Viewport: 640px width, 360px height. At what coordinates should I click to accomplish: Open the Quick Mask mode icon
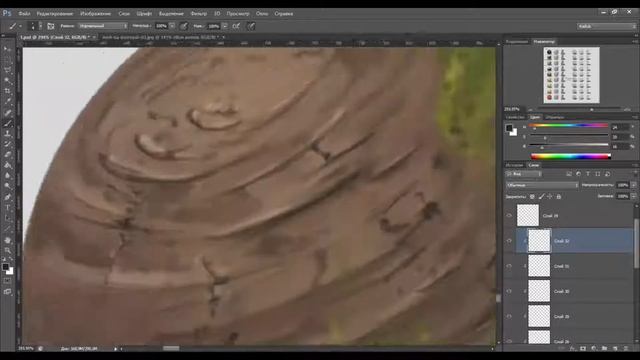click(x=7, y=281)
